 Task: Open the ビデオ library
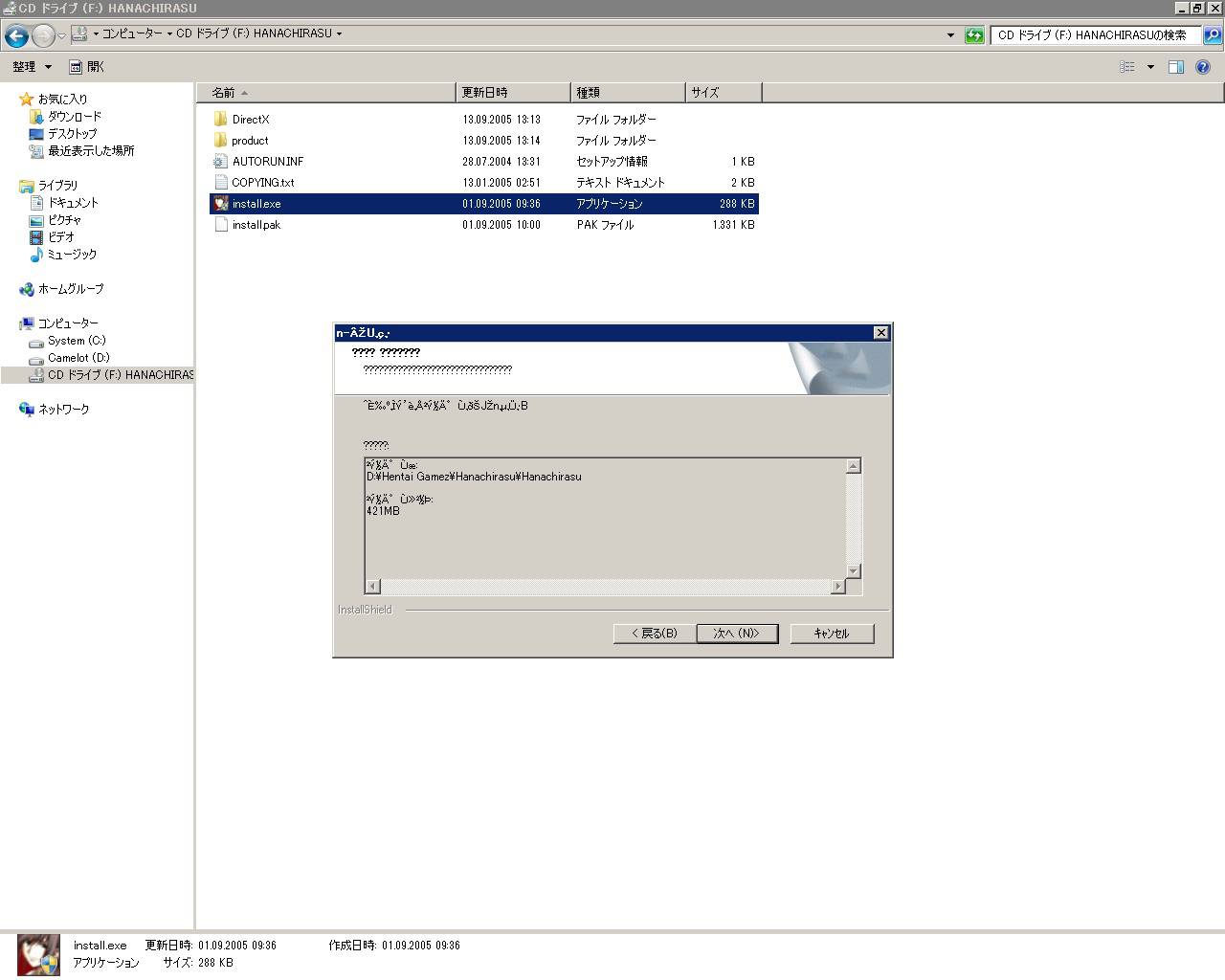tap(61, 237)
